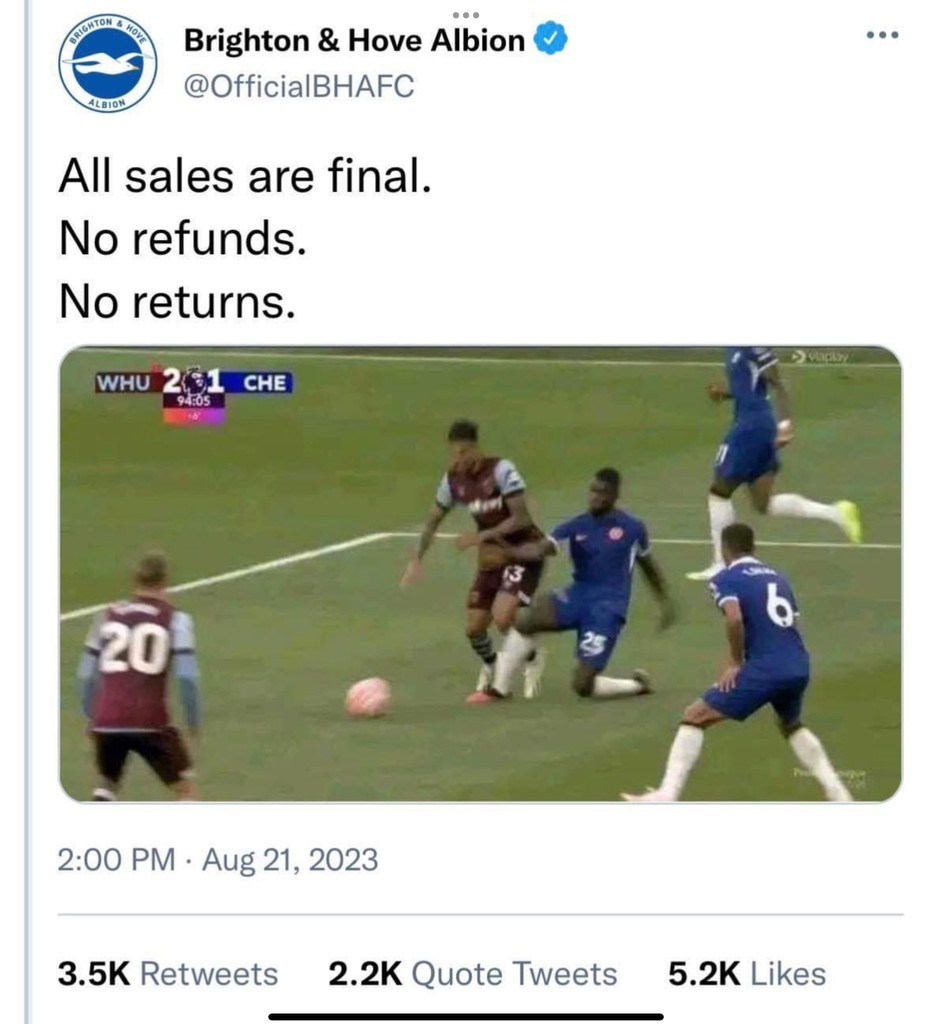Click the Brighton & Hove Albion display name
Viewport: 925px width, 1024px height.
pyautogui.click(x=354, y=41)
